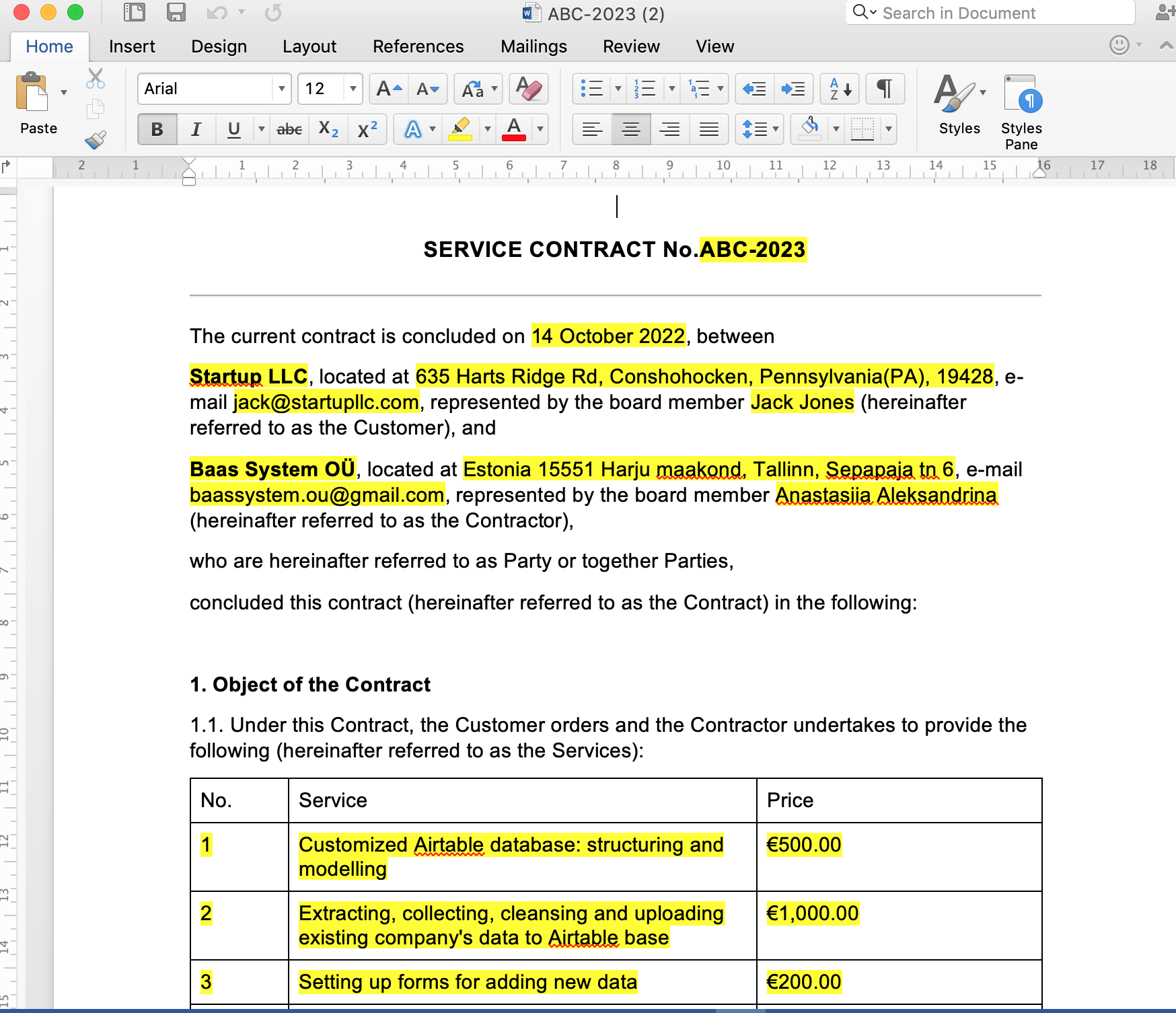Increase indent of selected text
The height and width of the screenshot is (1013, 1176).
tap(793, 88)
